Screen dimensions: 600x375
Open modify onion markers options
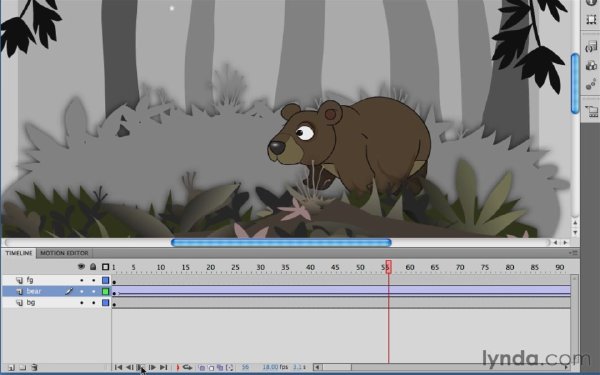pos(230,367)
